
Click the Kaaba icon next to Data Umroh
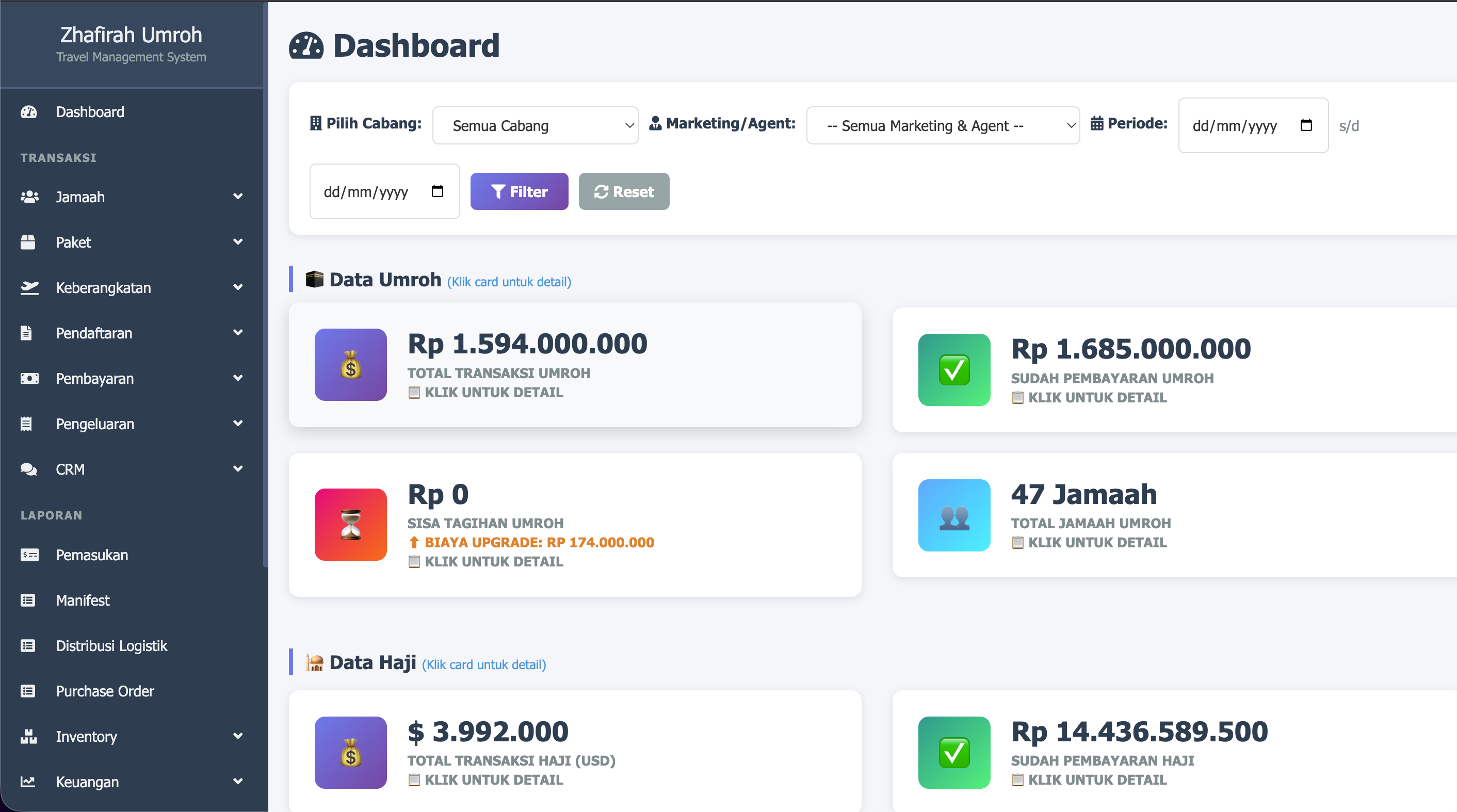(315, 279)
